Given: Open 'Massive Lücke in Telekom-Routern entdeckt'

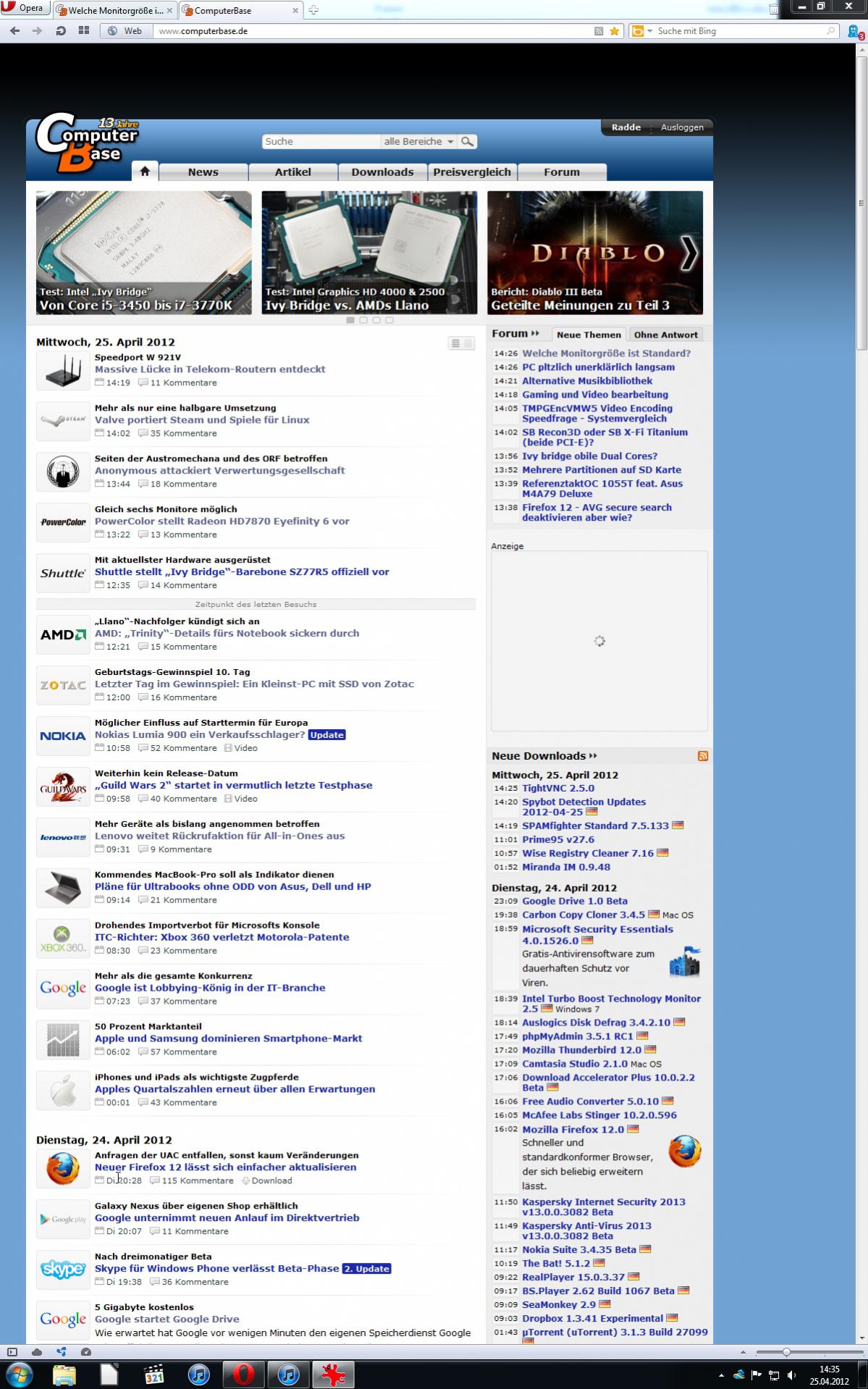Looking at the screenshot, I should (210, 369).
